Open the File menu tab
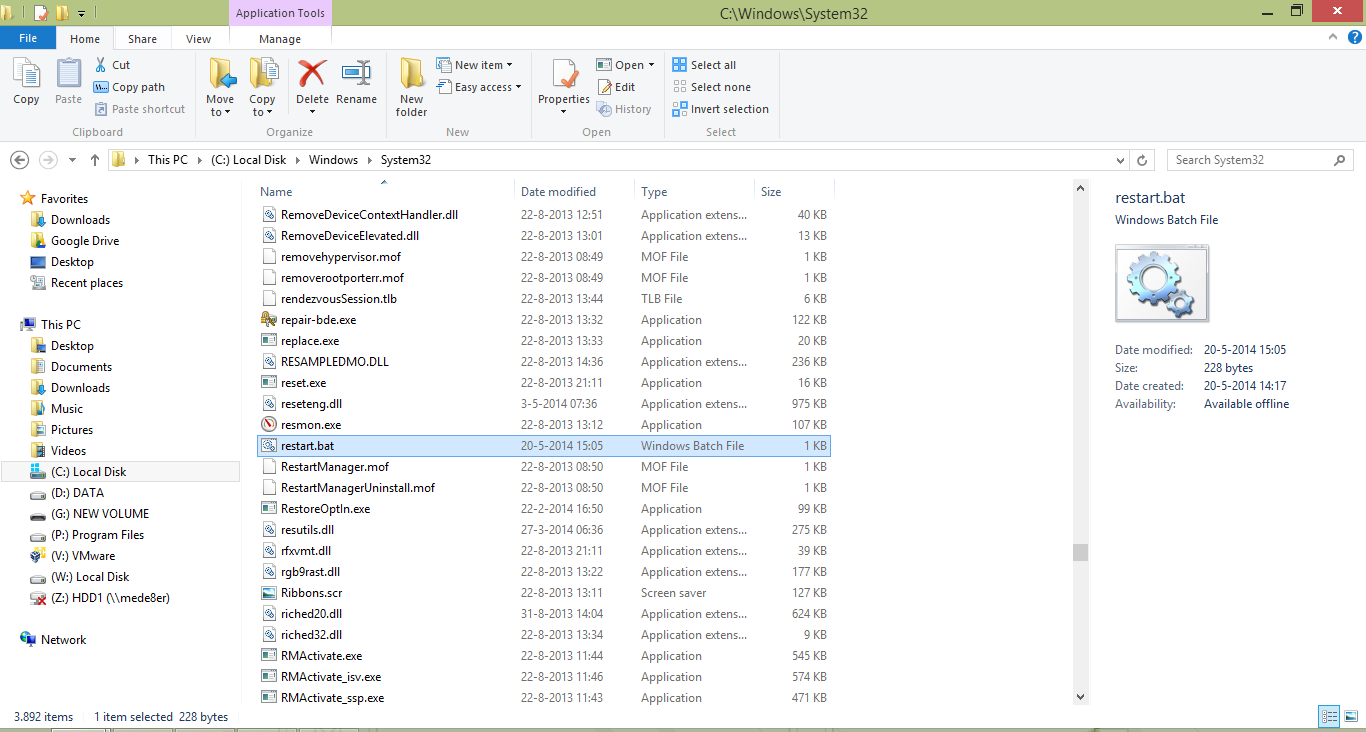Image resolution: width=1366 pixels, height=732 pixels. pos(28,38)
